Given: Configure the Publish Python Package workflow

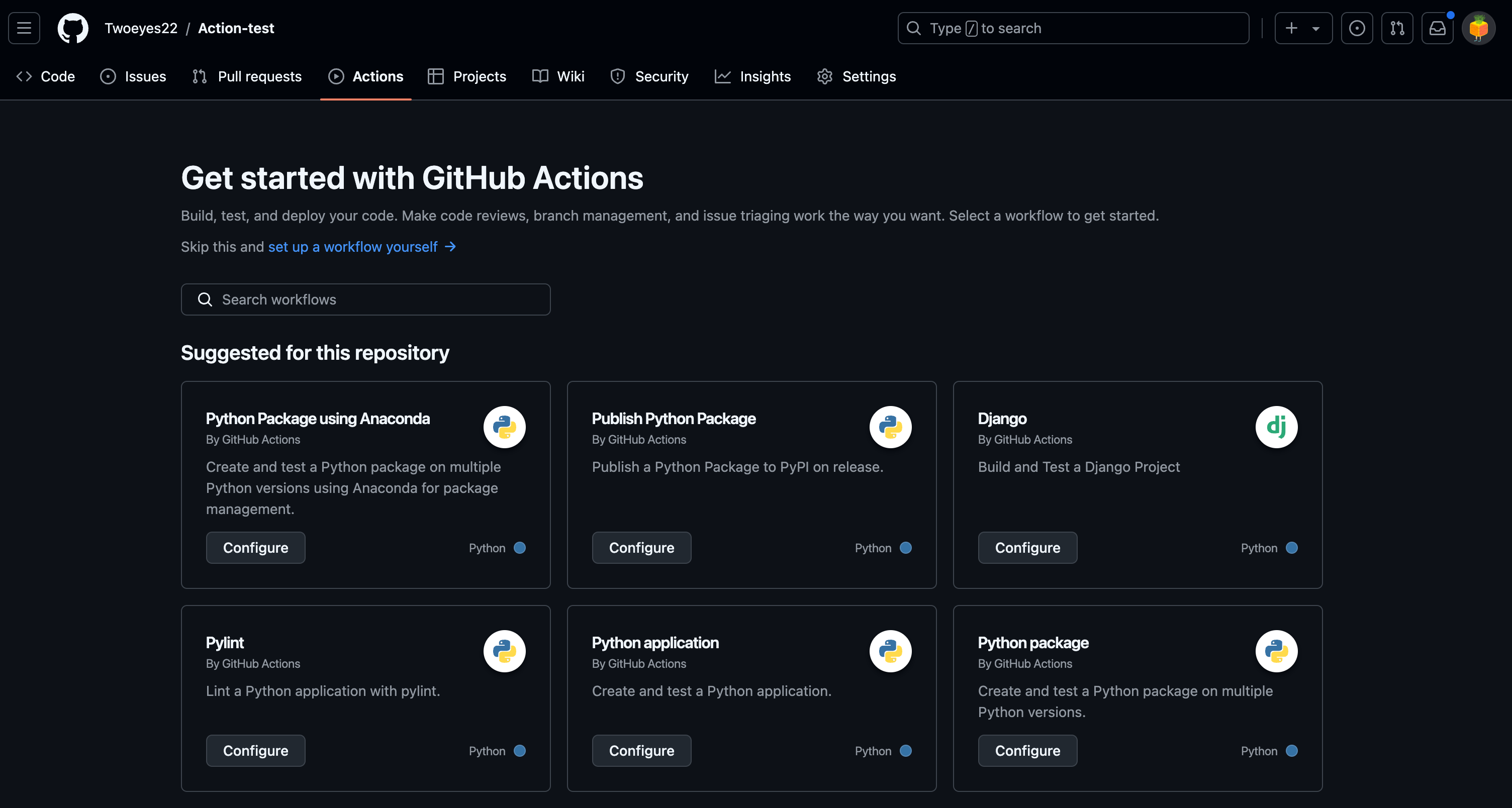Looking at the screenshot, I should 641,548.
